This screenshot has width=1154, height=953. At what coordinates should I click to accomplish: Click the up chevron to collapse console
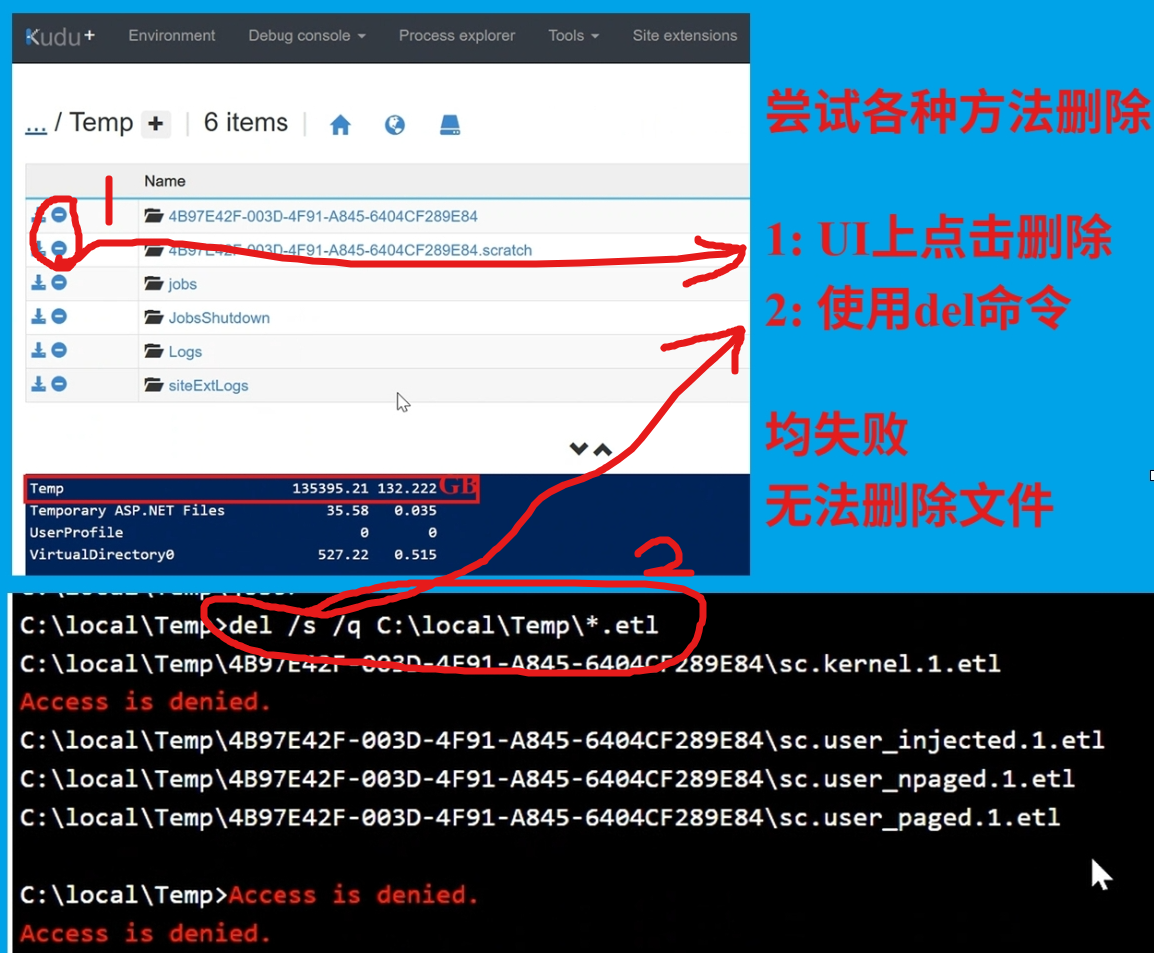point(602,449)
